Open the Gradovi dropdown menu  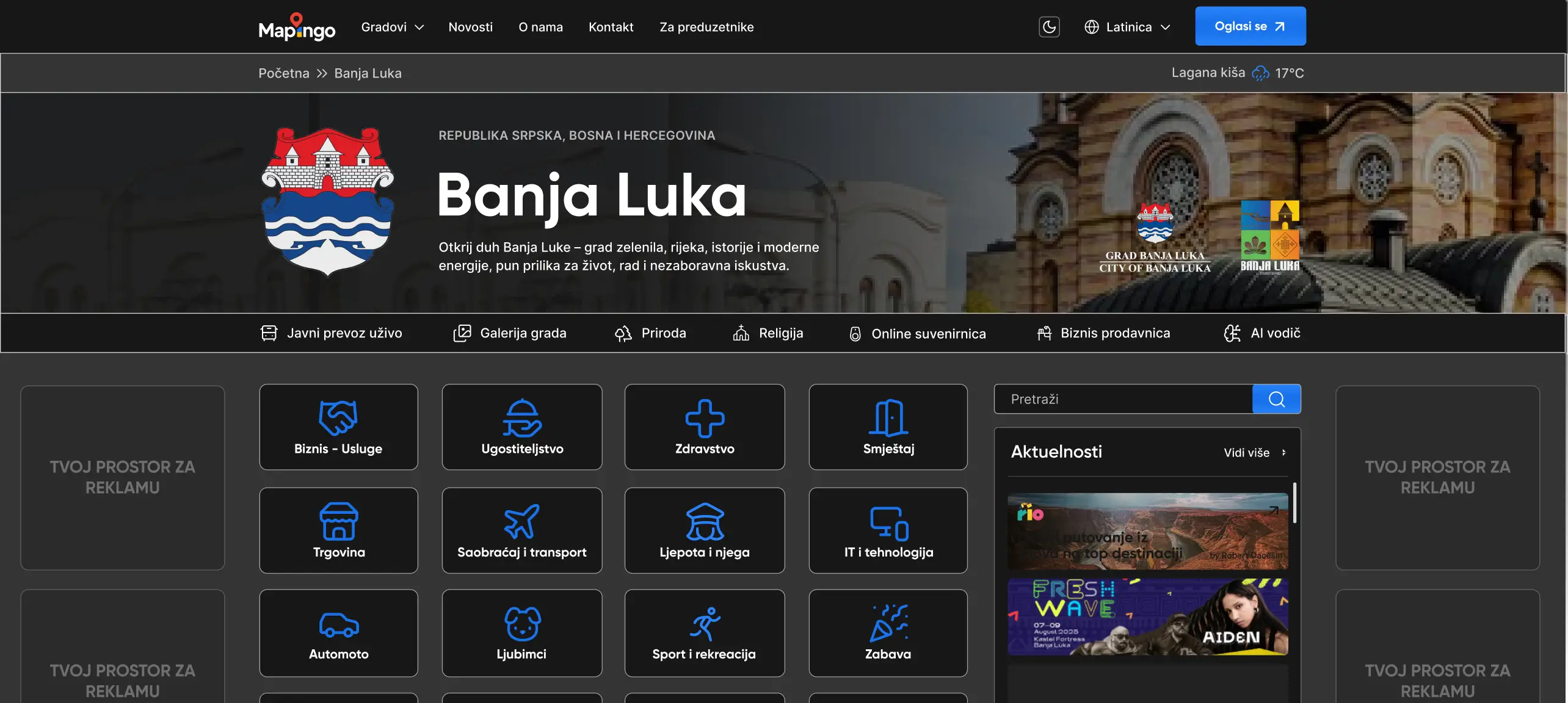pyautogui.click(x=392, y=27)
